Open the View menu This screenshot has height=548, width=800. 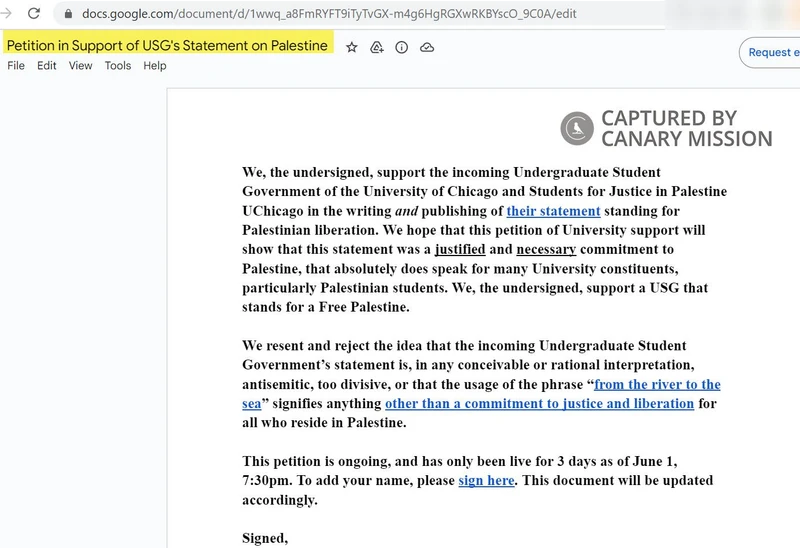click(x=81, y=66)
